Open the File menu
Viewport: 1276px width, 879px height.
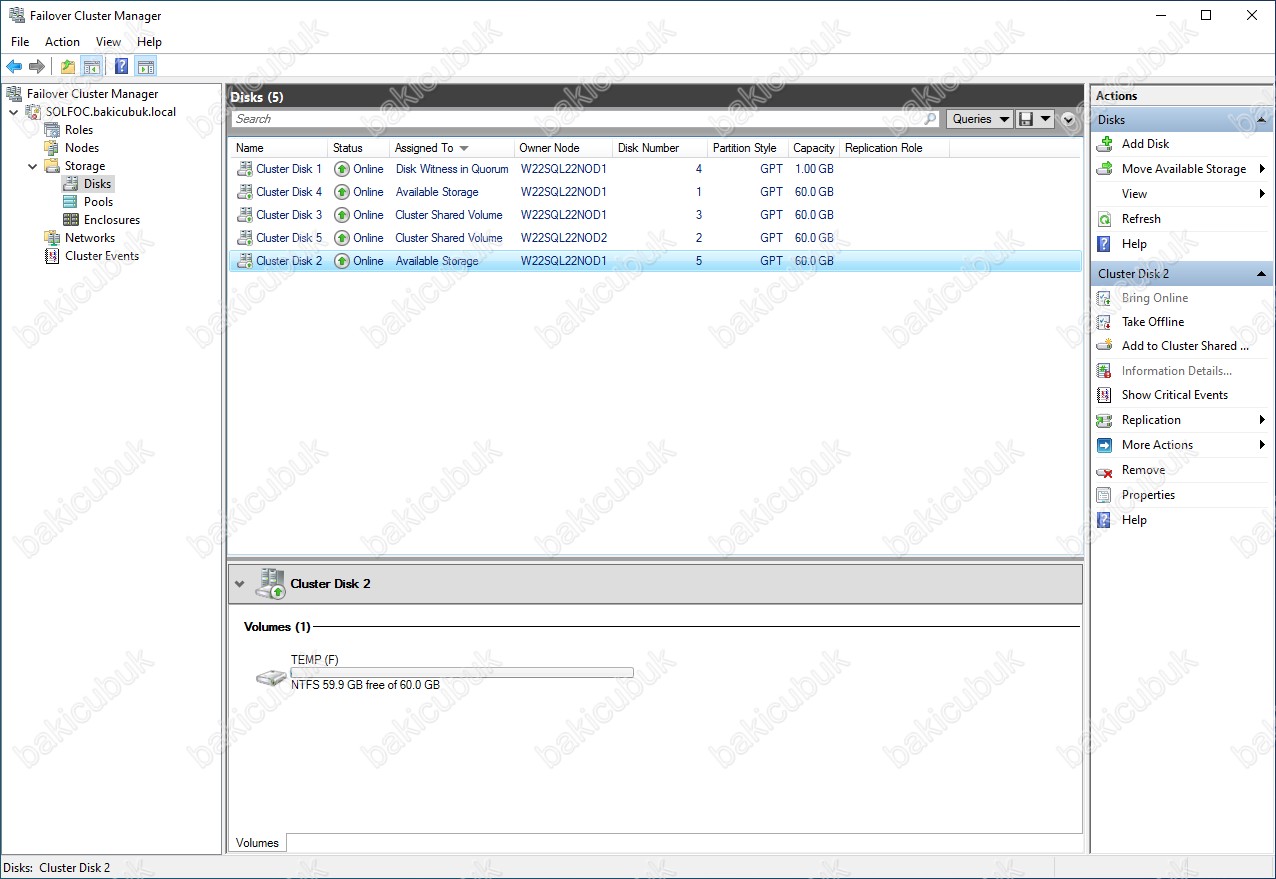(20, 42)
